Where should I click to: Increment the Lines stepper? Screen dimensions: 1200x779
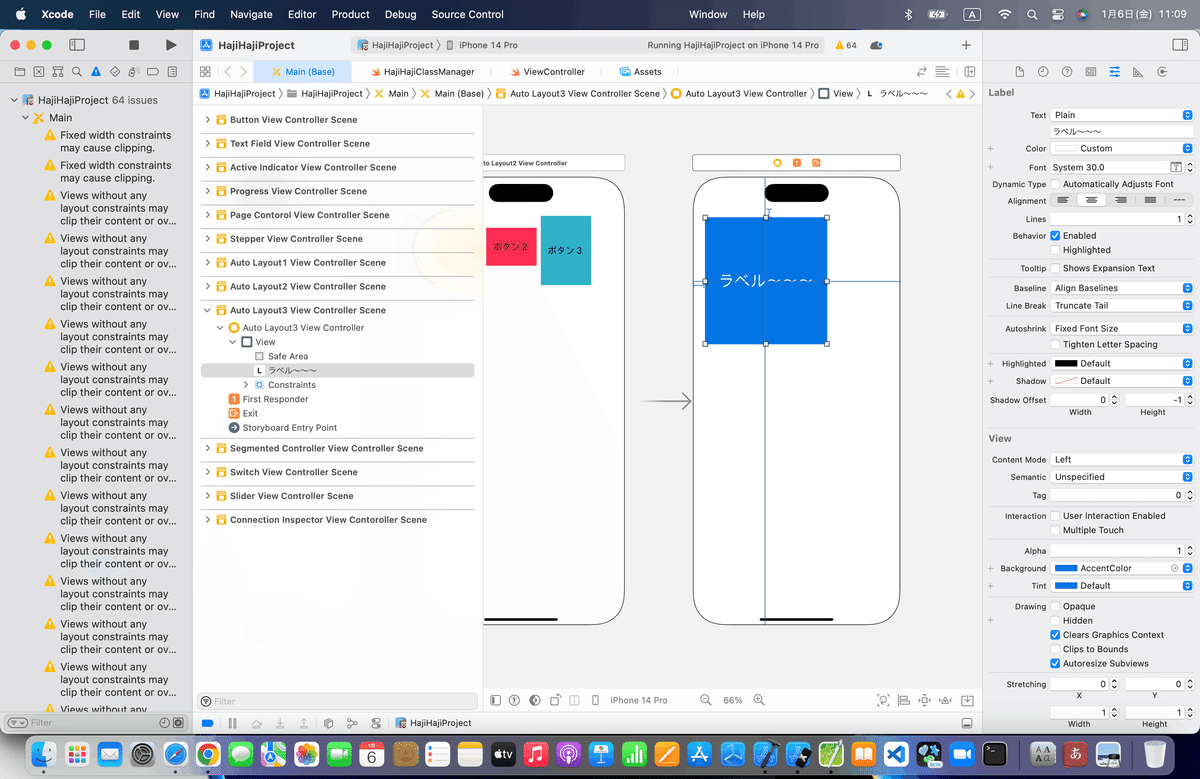pyautogui.click(x=1188, y=216)
